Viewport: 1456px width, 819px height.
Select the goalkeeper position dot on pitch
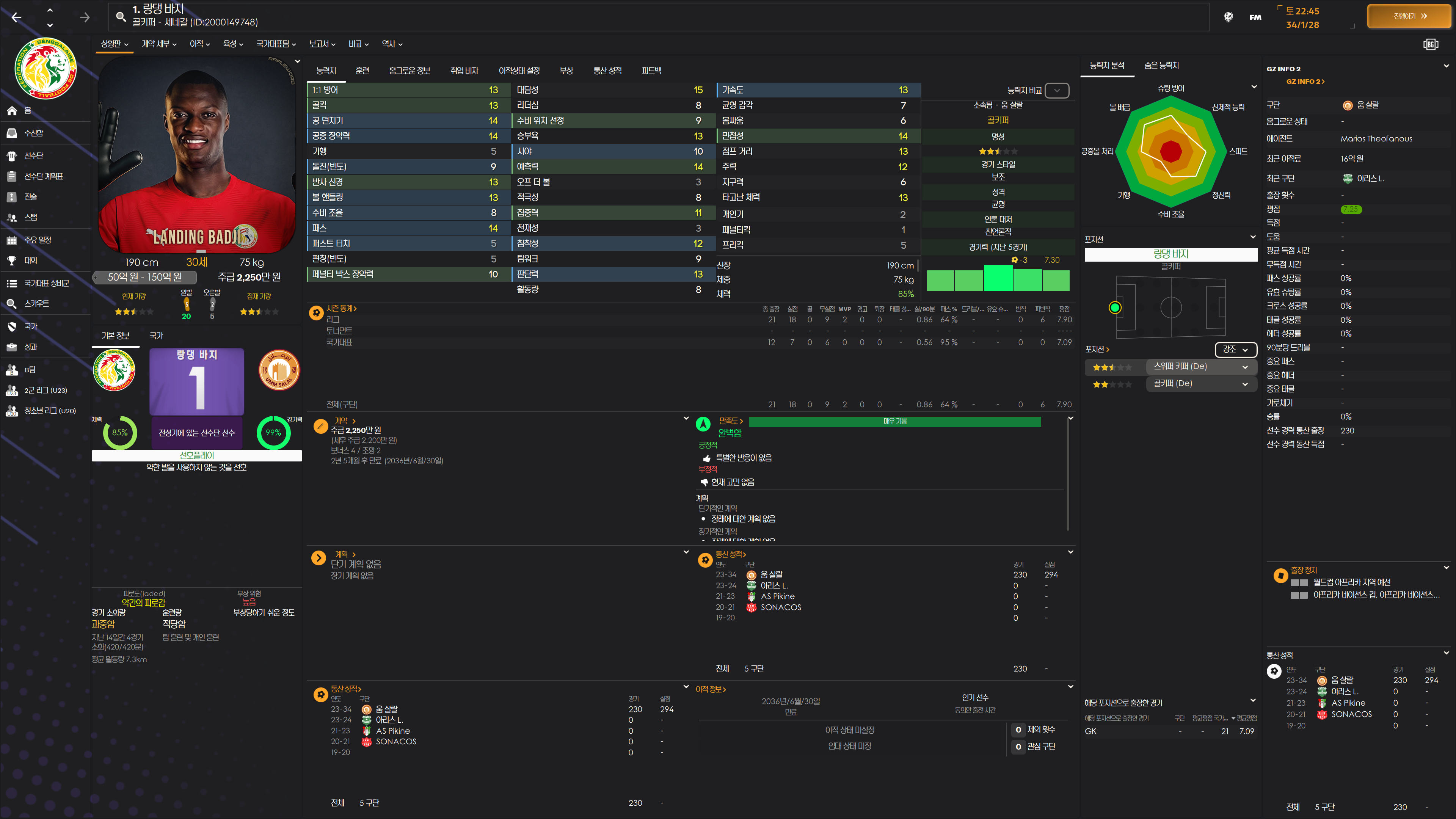(1115, 308)
